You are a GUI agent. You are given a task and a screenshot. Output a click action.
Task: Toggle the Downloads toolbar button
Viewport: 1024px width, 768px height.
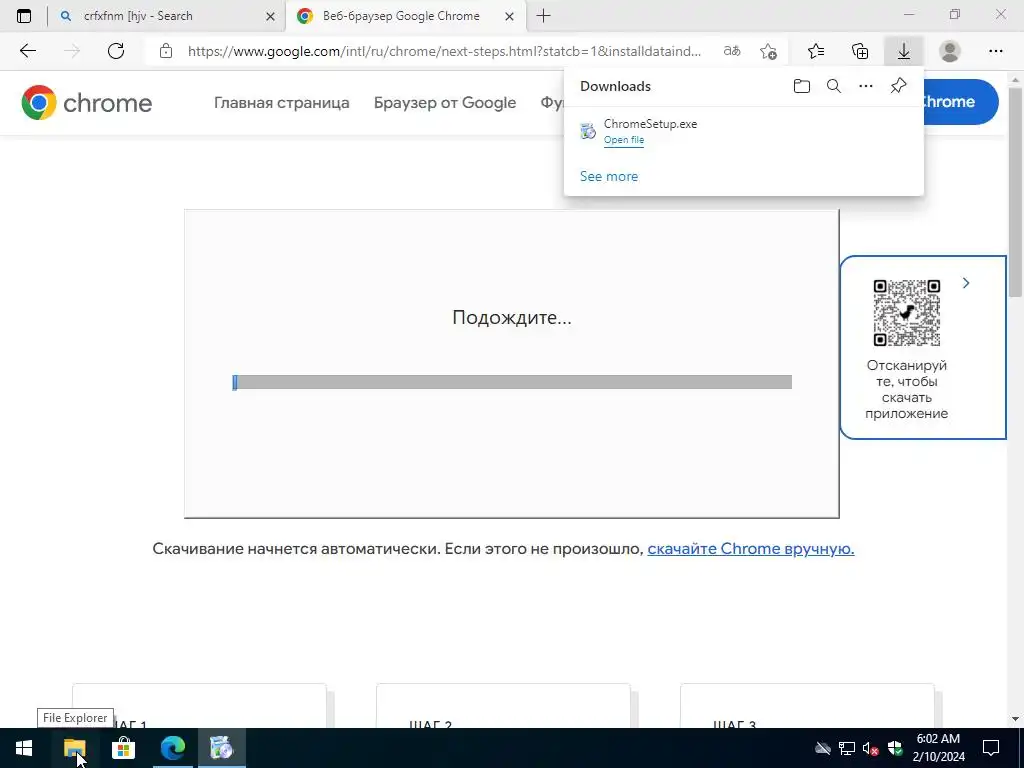pos(904,51)
